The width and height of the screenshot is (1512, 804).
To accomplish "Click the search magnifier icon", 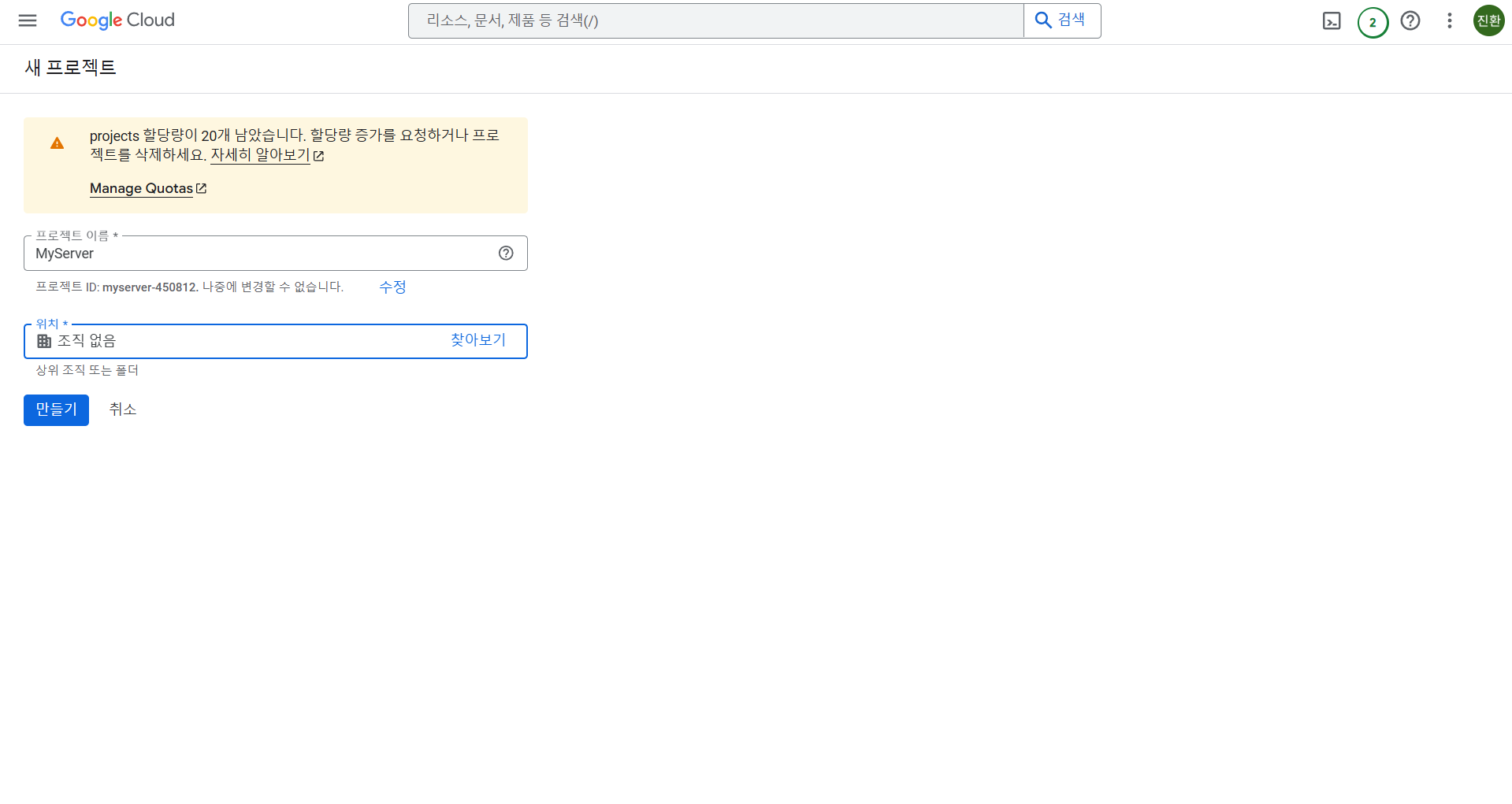I will click(x=1043, y=20).
